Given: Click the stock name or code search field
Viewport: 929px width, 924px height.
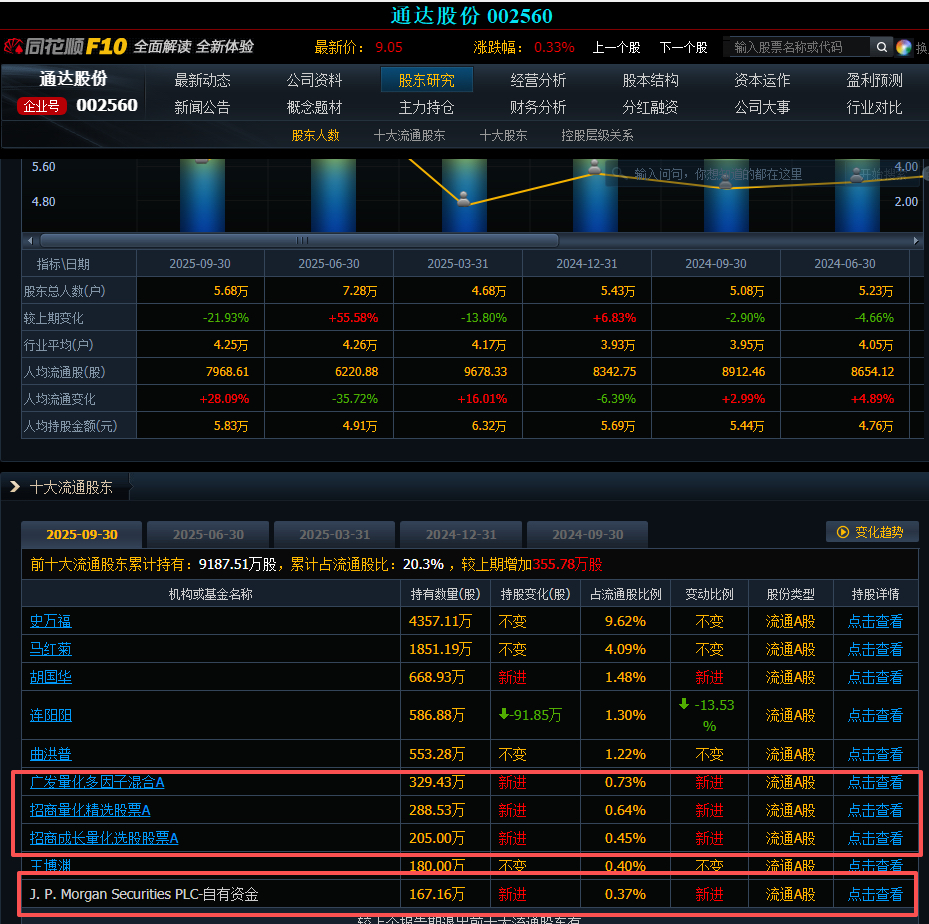Looking at the screenshot, I should [797, 47].
